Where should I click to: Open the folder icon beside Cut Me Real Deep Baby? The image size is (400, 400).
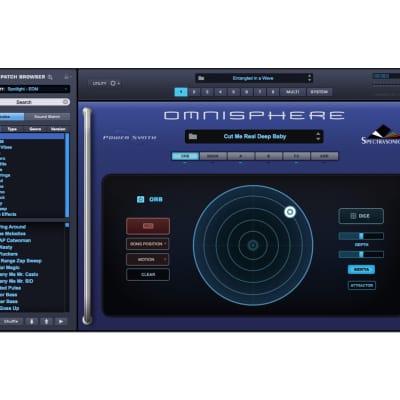pos(193,136)
